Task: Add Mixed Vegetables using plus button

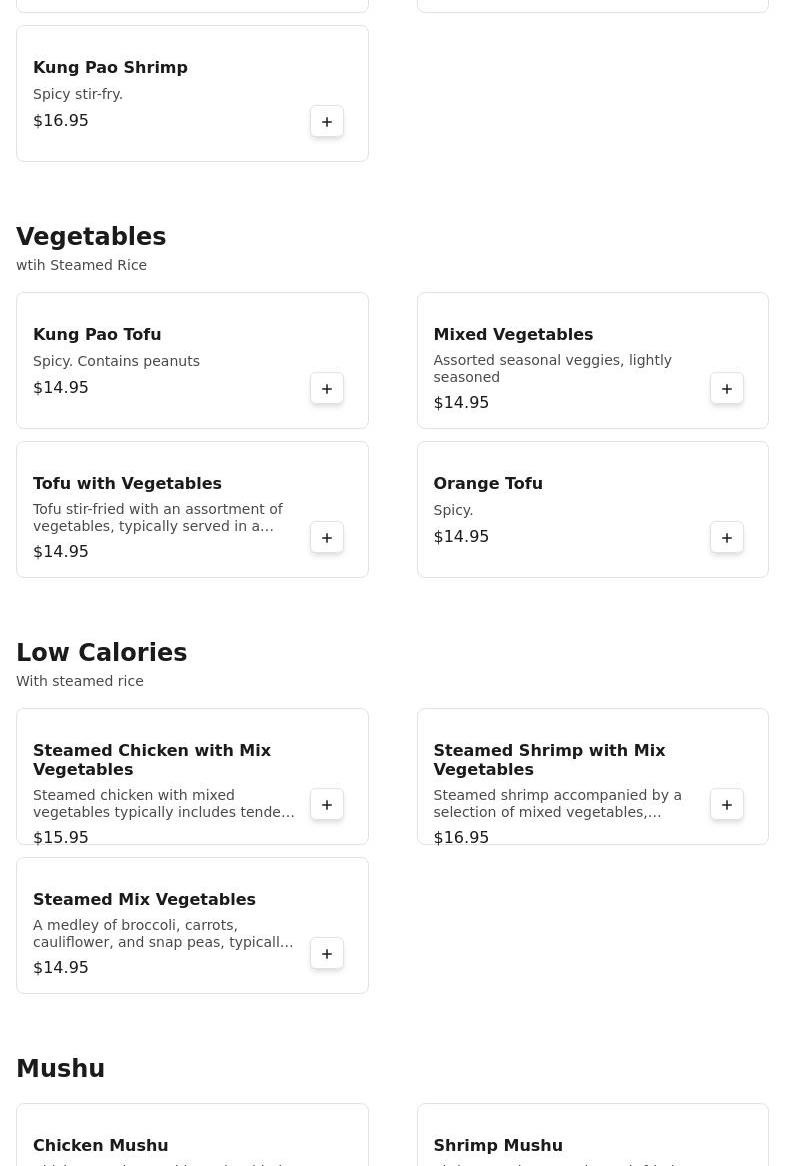Action: (727, 388)
